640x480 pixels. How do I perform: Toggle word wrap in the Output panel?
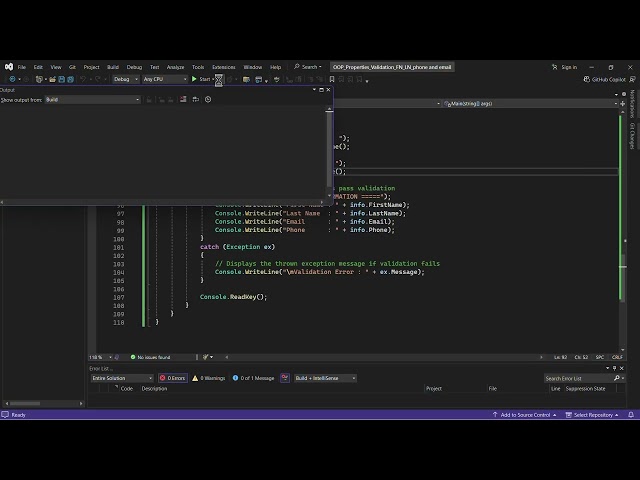point(196,99)
